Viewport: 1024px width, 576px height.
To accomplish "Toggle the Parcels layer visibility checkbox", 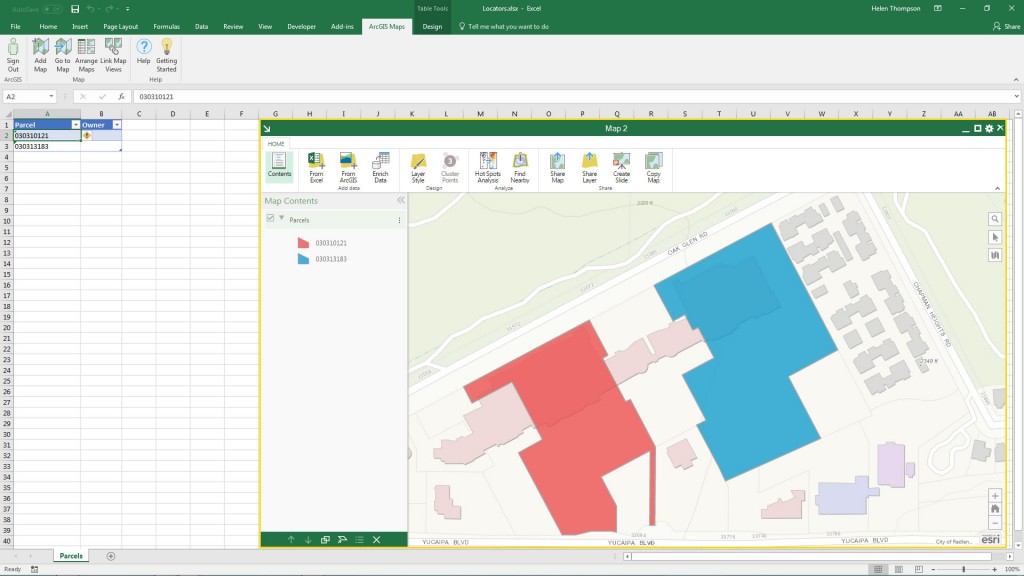I will pyautogui.click(x=270, y=218).
